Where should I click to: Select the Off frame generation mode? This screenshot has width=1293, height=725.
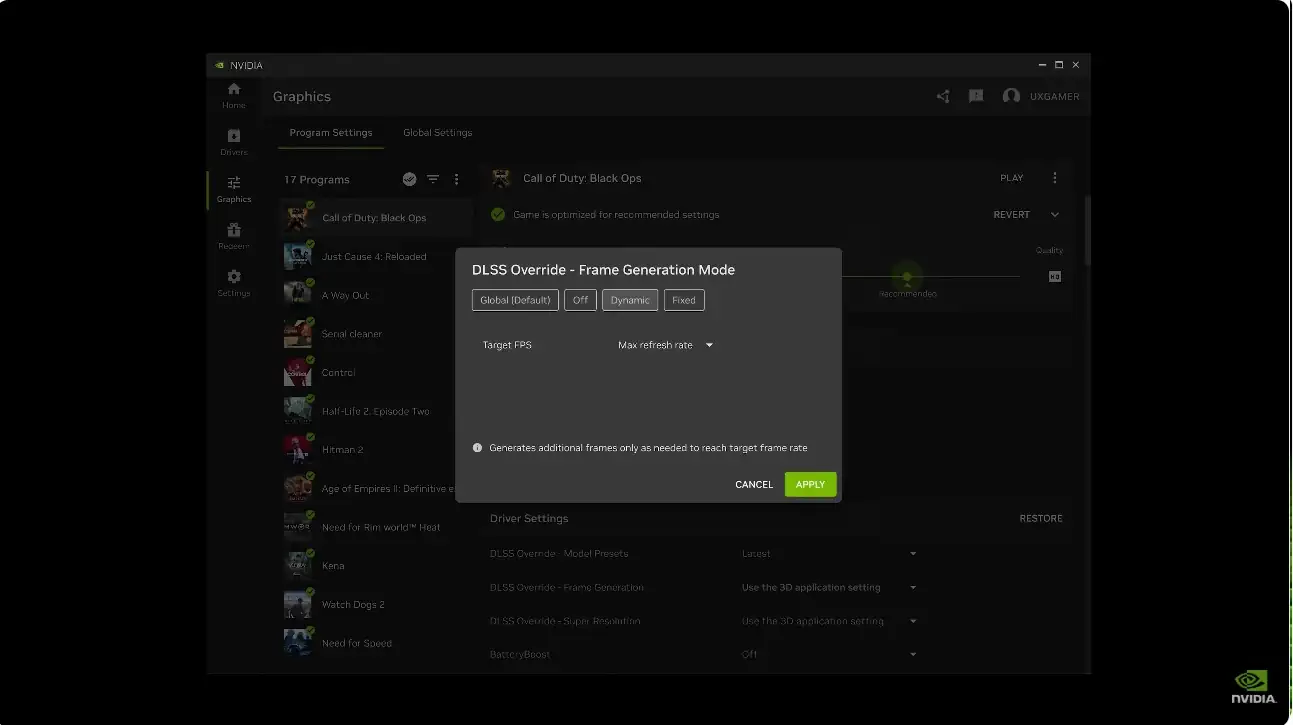pos(580,300)
